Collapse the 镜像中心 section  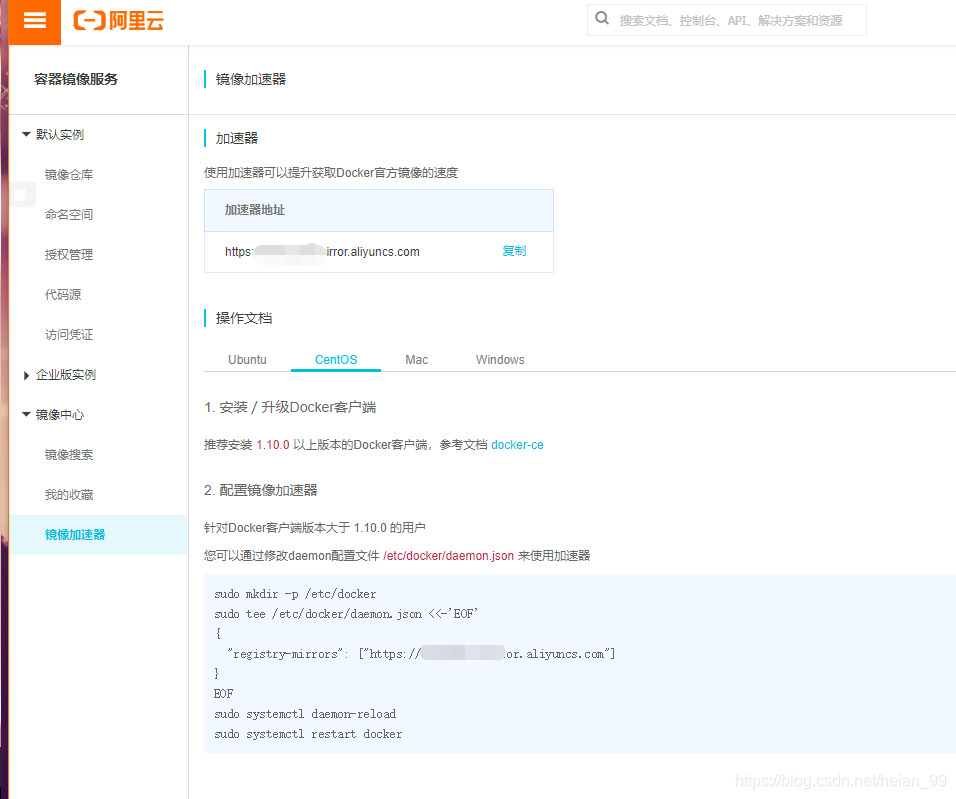26,415
